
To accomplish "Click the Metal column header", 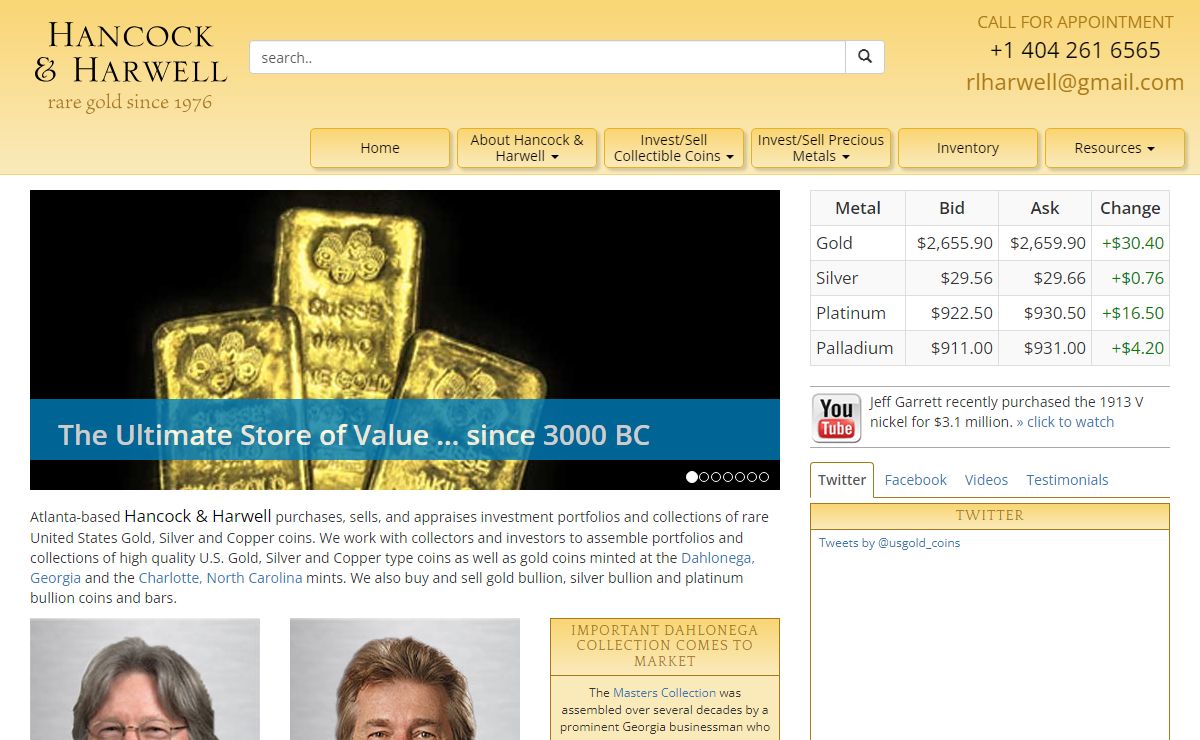I will [x=858, y=208].
